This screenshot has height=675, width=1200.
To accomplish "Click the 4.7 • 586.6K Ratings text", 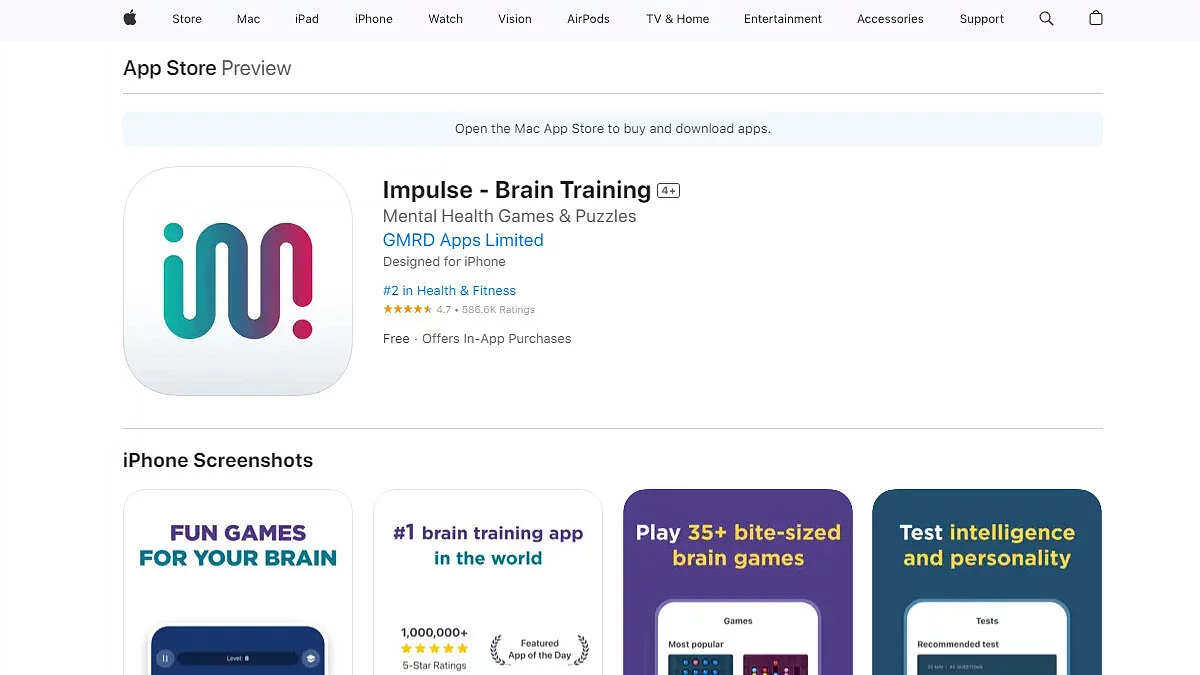I will coord(486,310).
